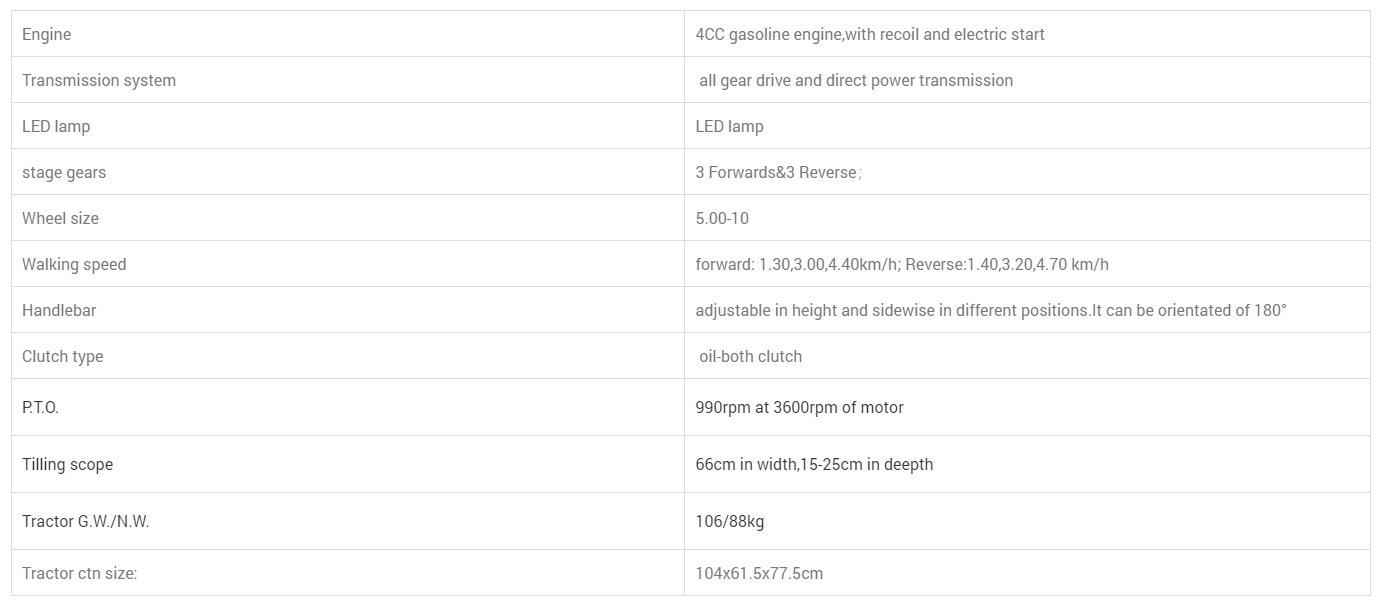Screen dimensions: 1382x602
Task: Select the 990rpm at 3600rpm text
Action: [x=799, y=407]
